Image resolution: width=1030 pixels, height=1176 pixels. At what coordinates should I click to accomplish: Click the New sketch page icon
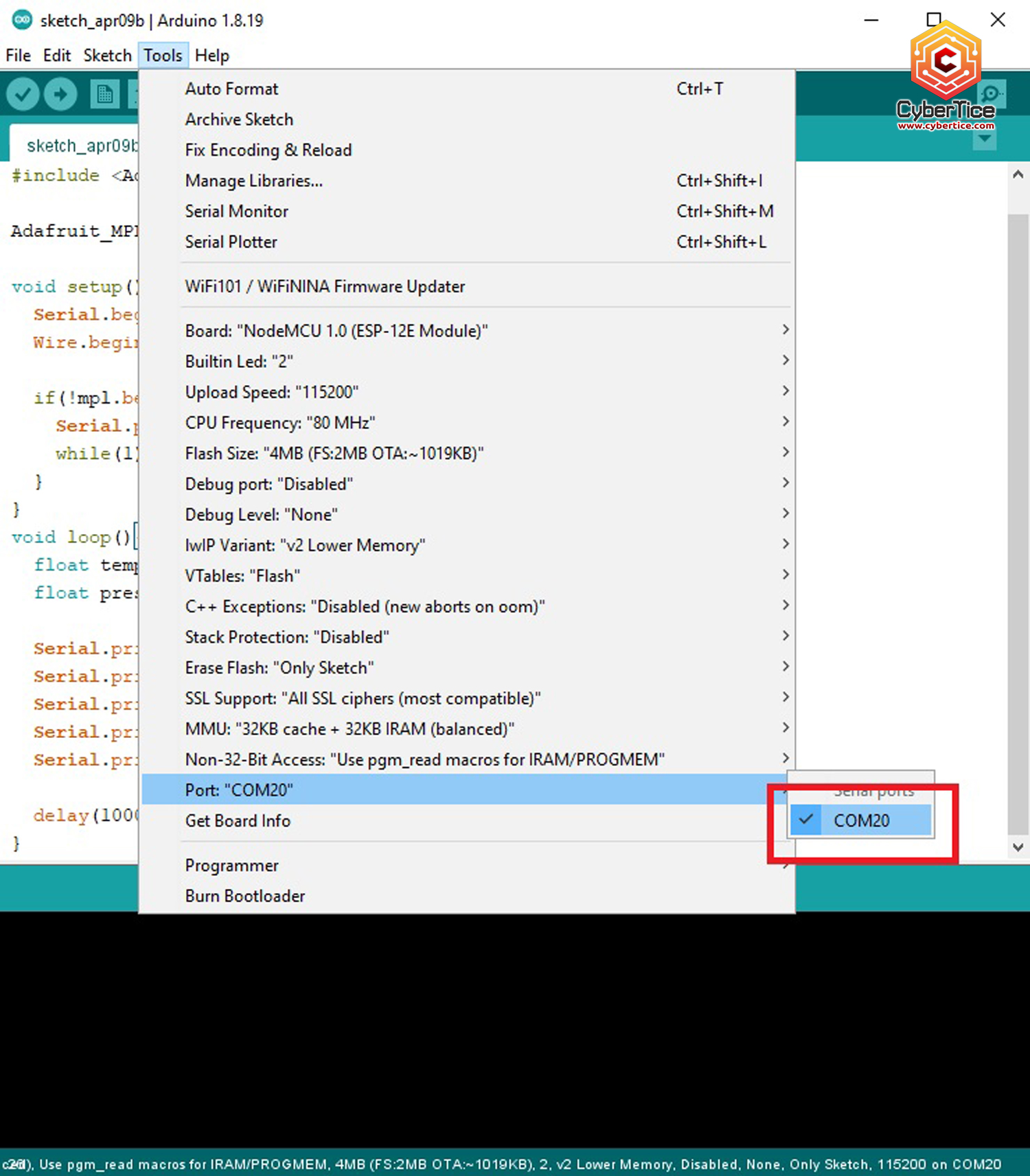tap(104, 94)
